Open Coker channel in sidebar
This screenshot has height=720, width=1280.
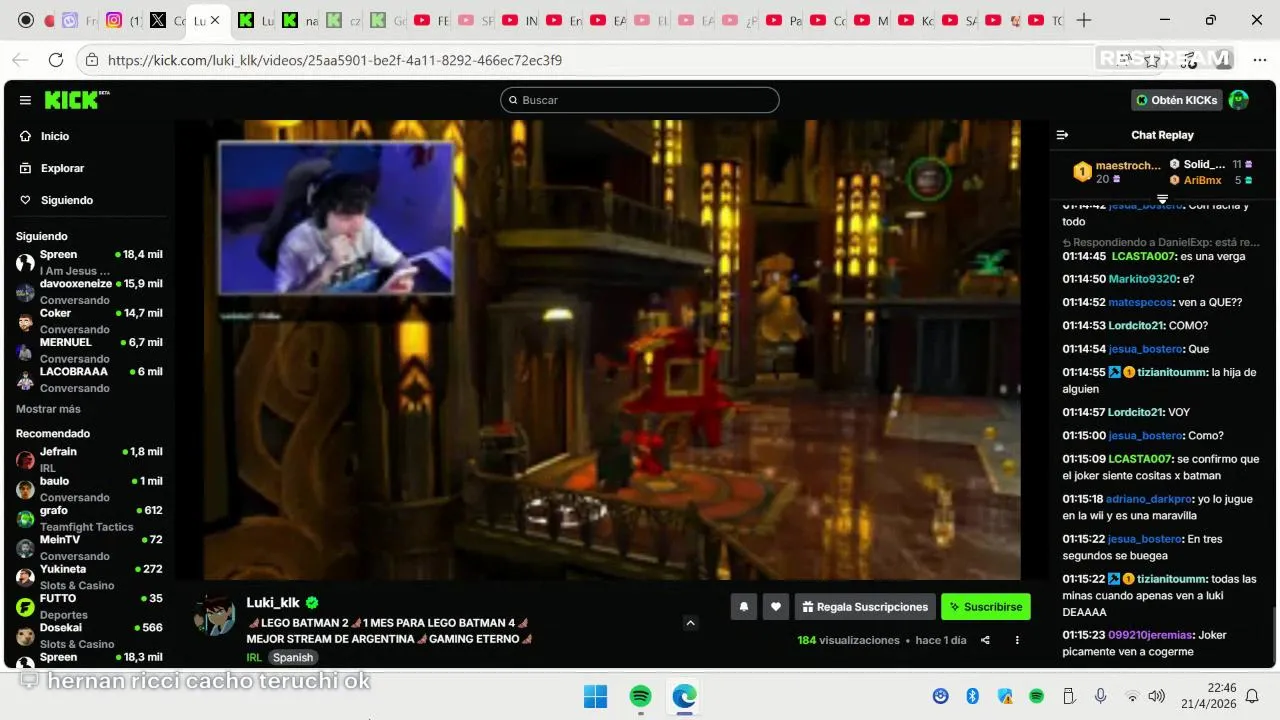click(88, 320)
